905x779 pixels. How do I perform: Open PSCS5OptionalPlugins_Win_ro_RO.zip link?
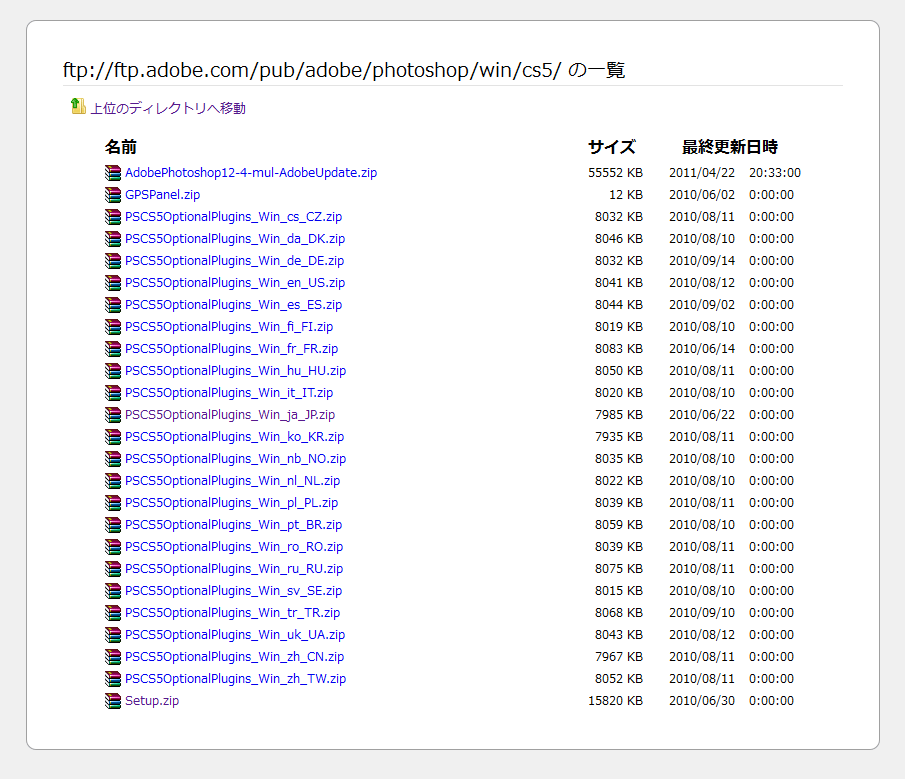point(234,545)
